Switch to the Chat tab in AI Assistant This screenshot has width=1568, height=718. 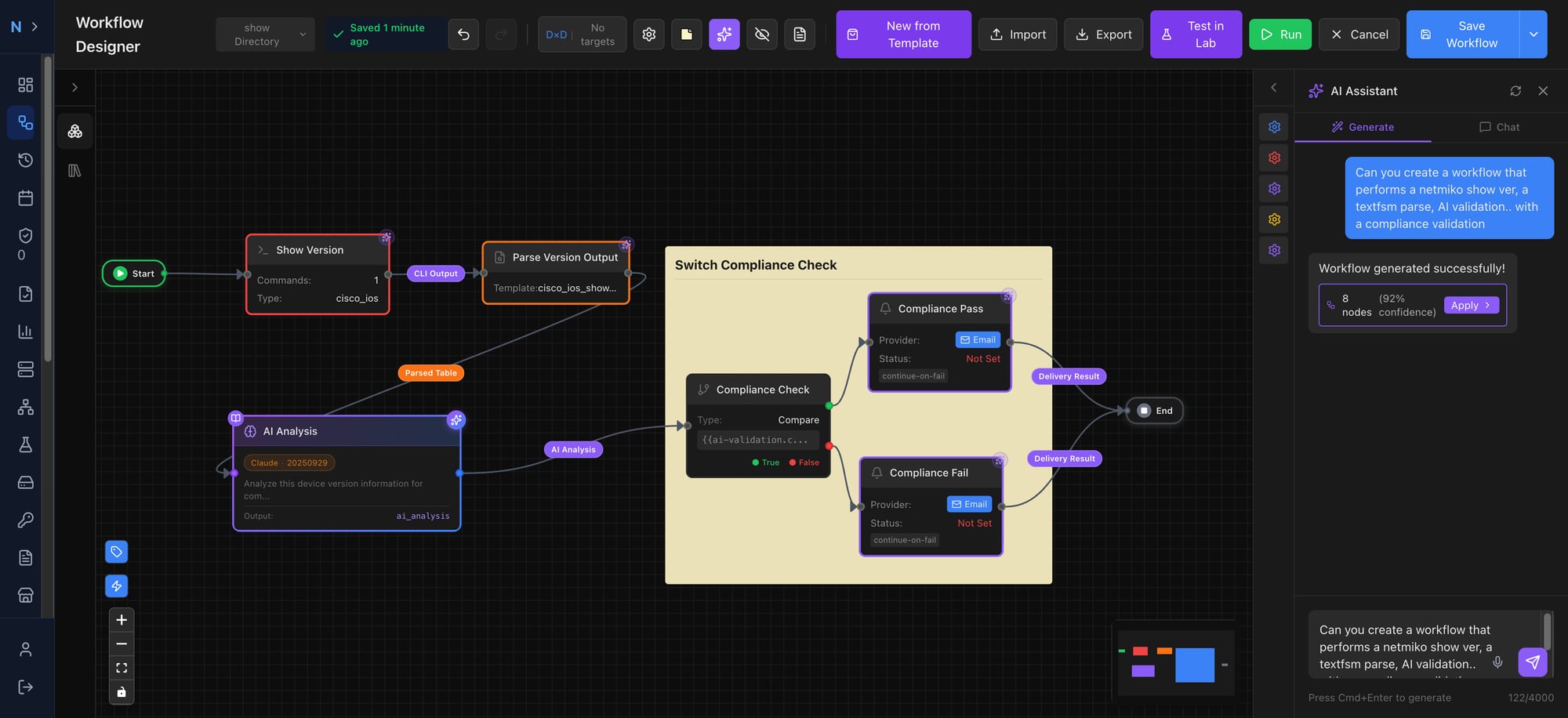coord(1500,126)
